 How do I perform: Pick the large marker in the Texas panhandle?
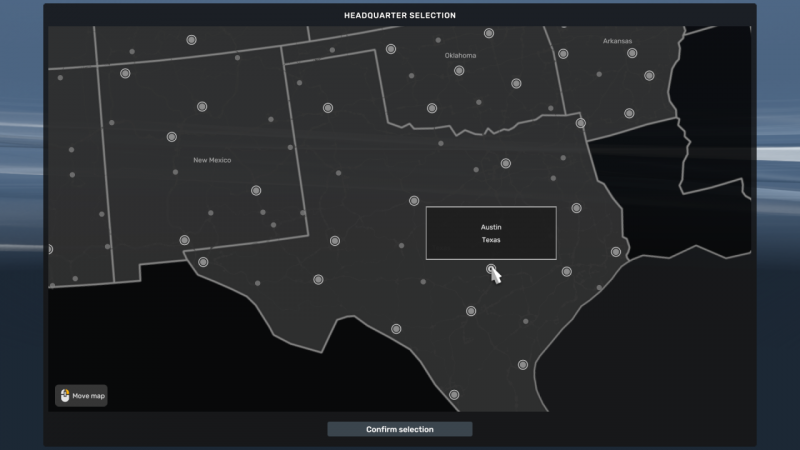[328, 108]
